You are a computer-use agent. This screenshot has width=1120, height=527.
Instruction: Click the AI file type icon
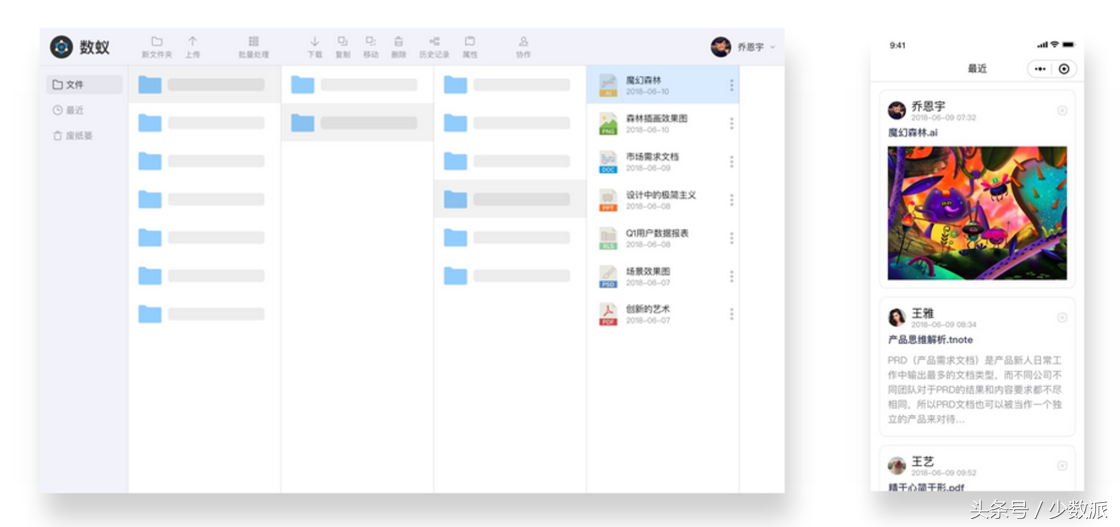point(608,86)
